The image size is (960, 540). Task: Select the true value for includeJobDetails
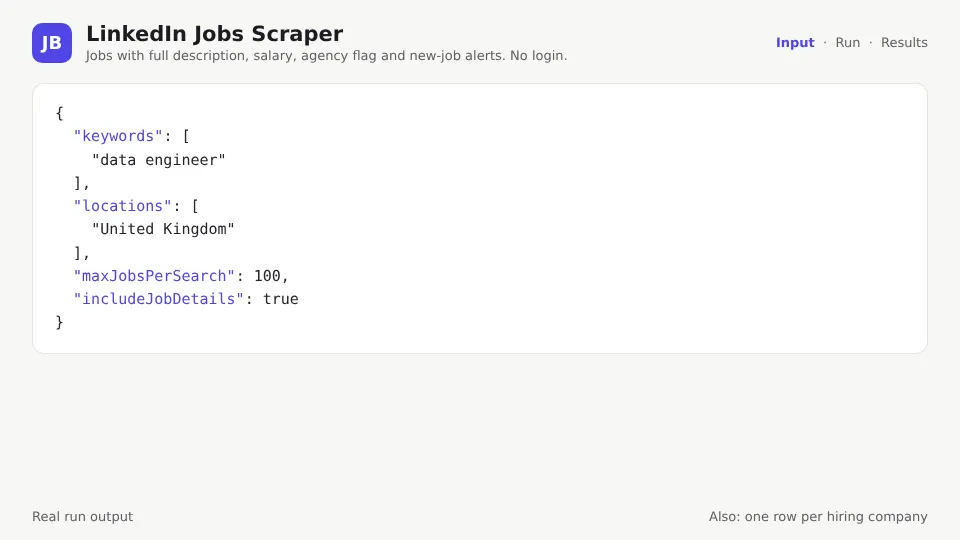pyautogui.click(x=280, y=299)
